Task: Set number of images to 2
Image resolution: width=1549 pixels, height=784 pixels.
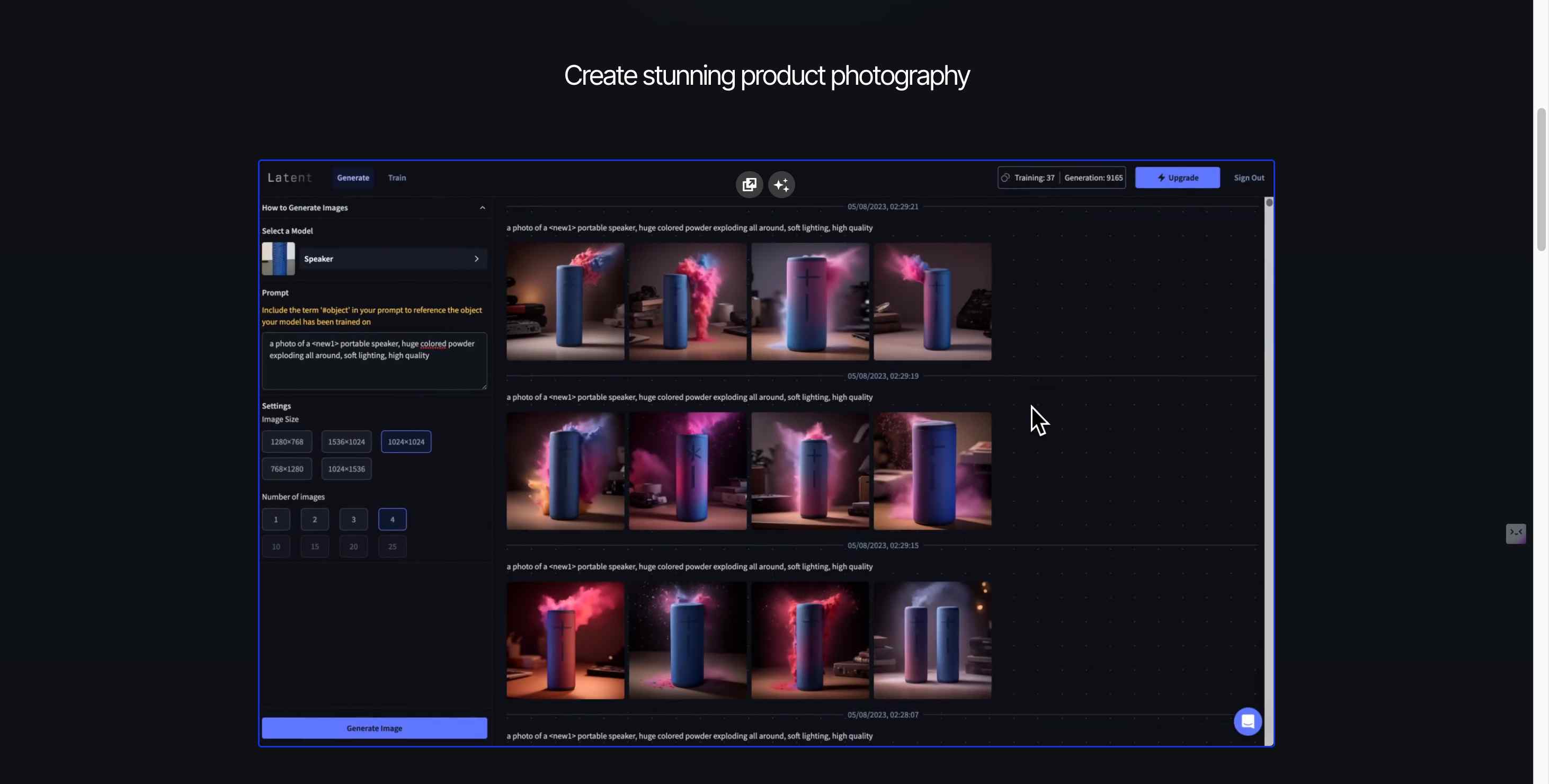Action: (315, 519)
